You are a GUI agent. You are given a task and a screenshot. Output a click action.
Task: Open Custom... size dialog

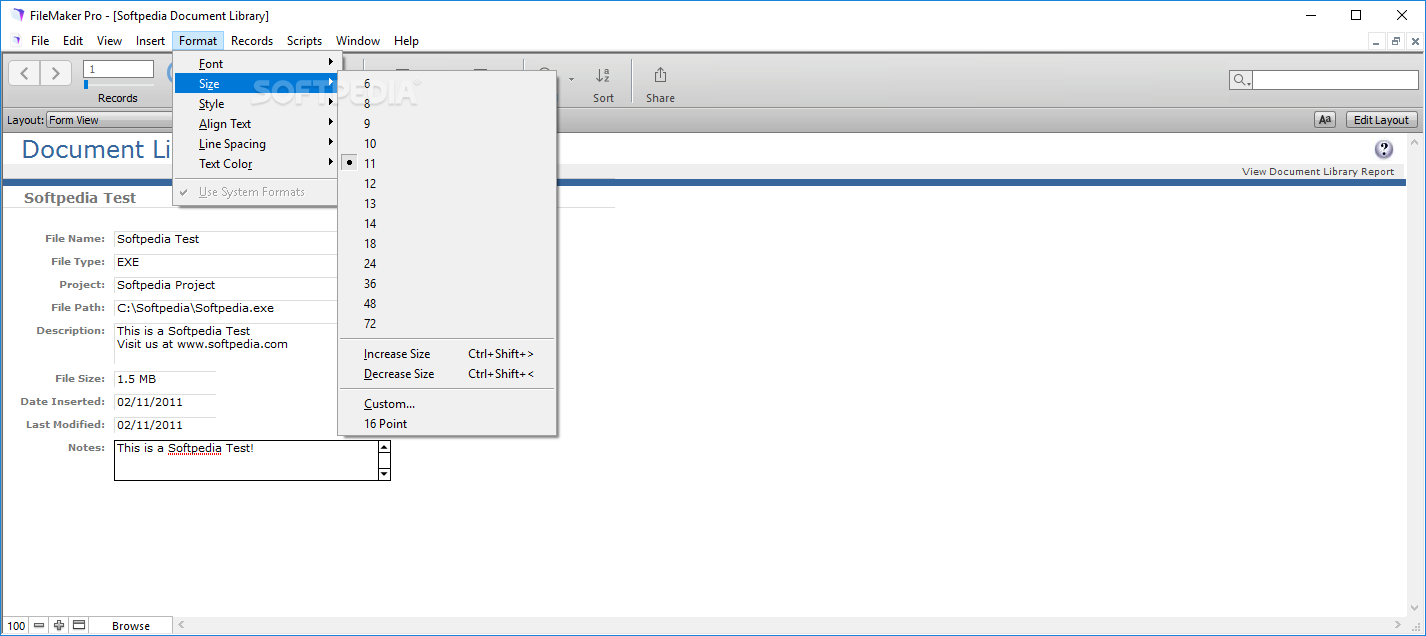click(x=447, y=404)
